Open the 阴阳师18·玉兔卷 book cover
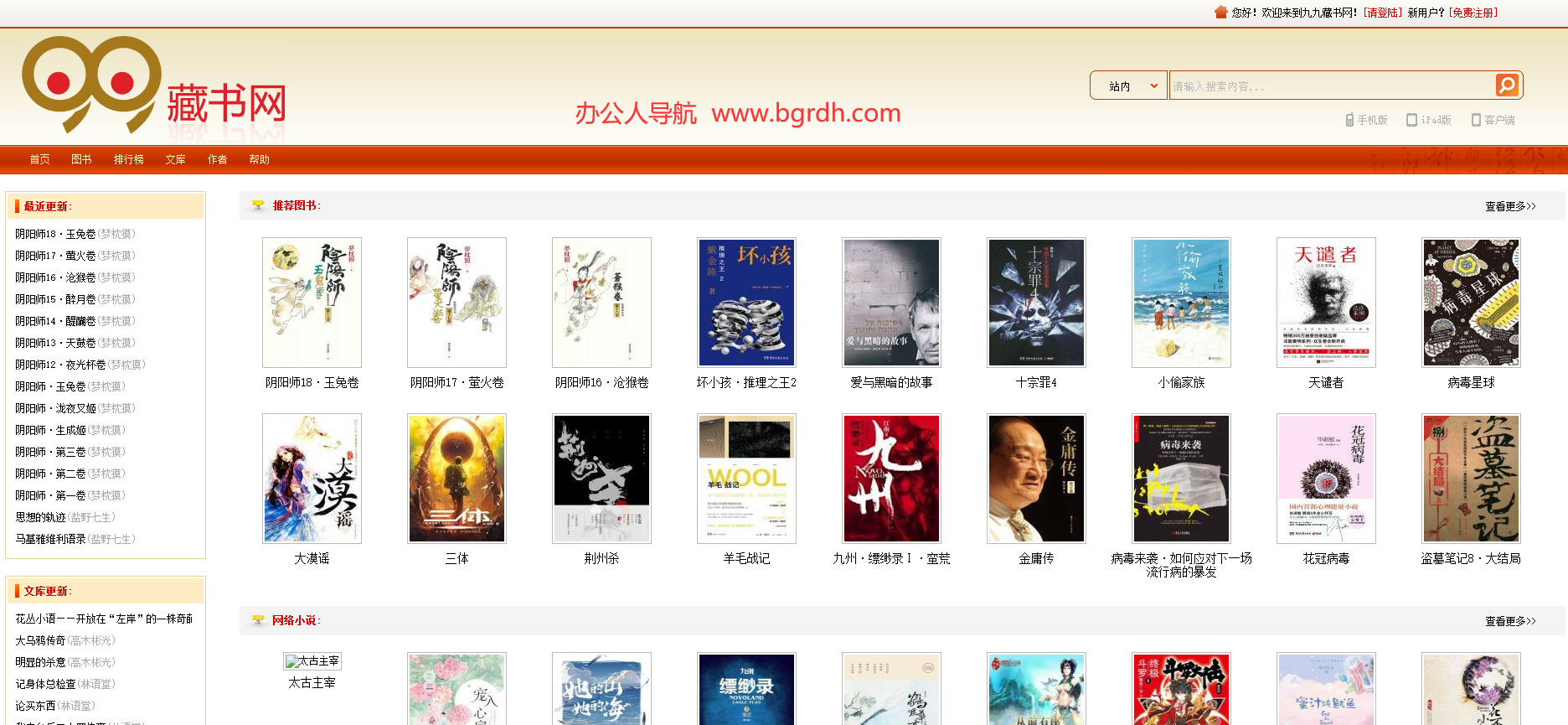 point(312,303)
